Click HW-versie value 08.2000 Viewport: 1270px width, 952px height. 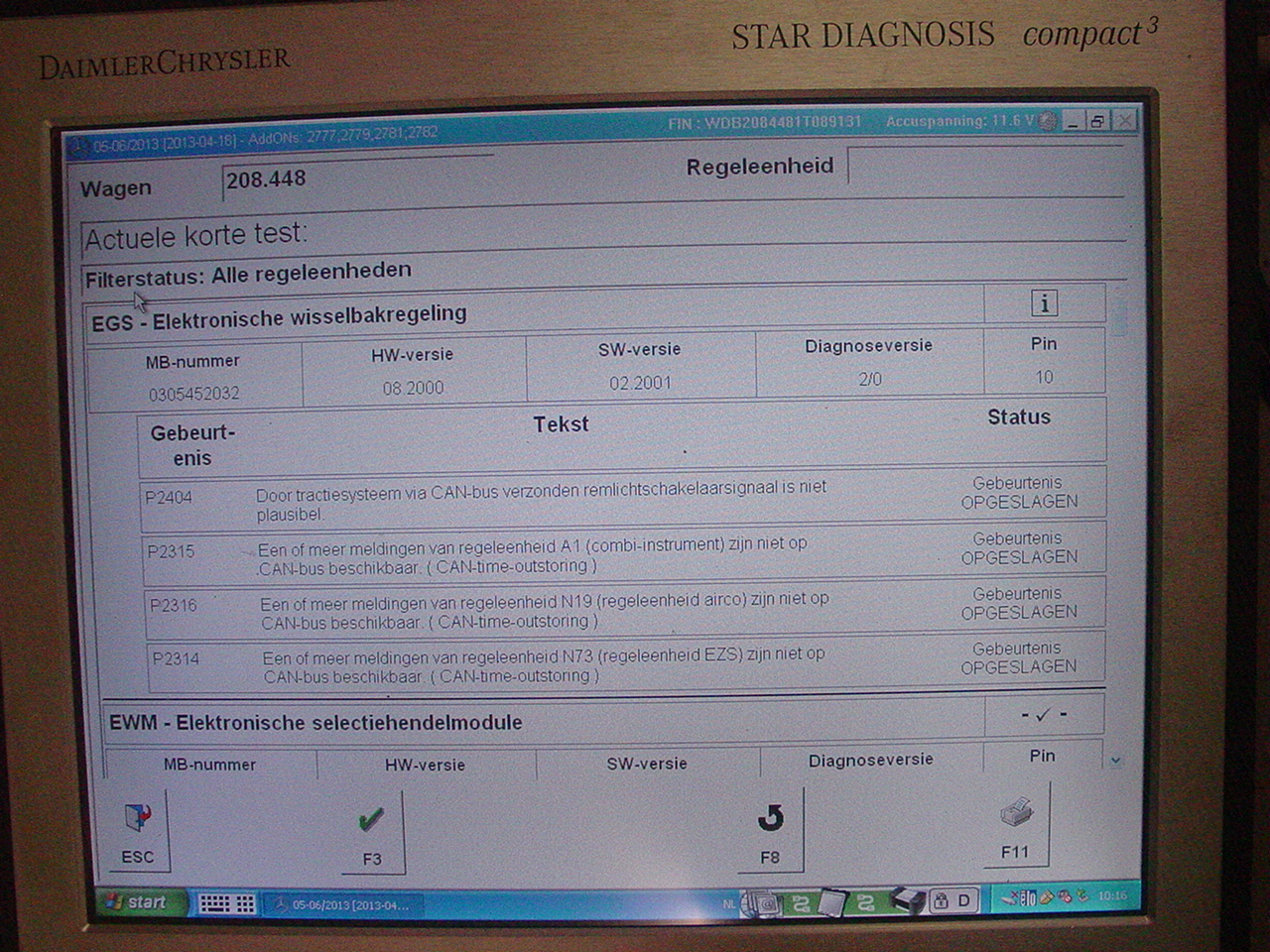coord(414,388)
